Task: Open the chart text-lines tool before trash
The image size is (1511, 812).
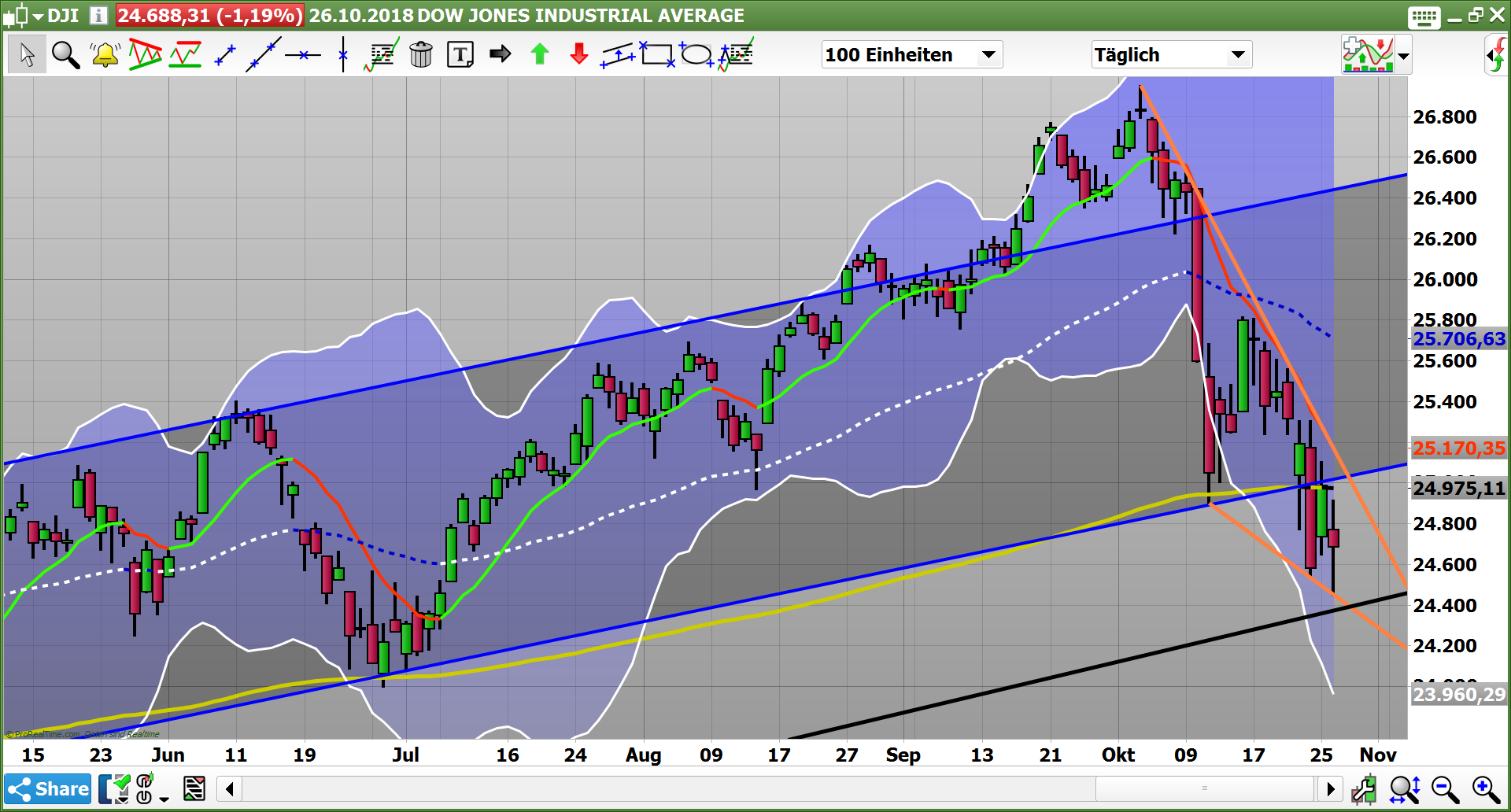Action: coord(382,54)
